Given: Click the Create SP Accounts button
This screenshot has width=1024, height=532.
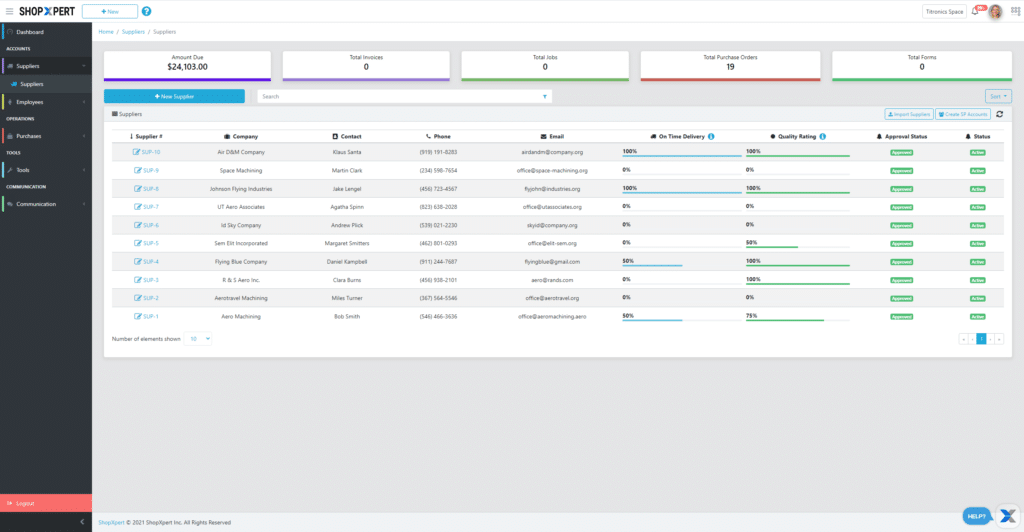Looking at the screenshot, I should [x=962, y=115].
